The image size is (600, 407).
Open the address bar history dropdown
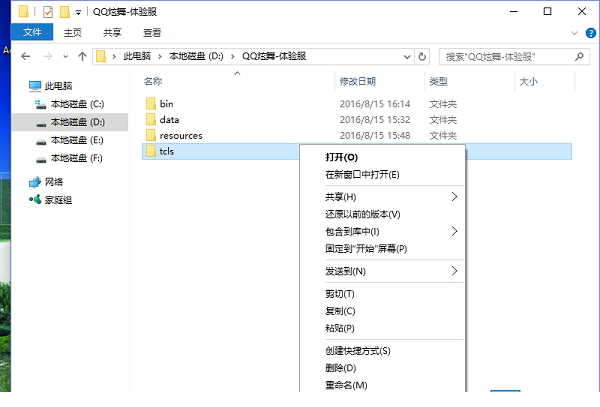click(407, 57)
